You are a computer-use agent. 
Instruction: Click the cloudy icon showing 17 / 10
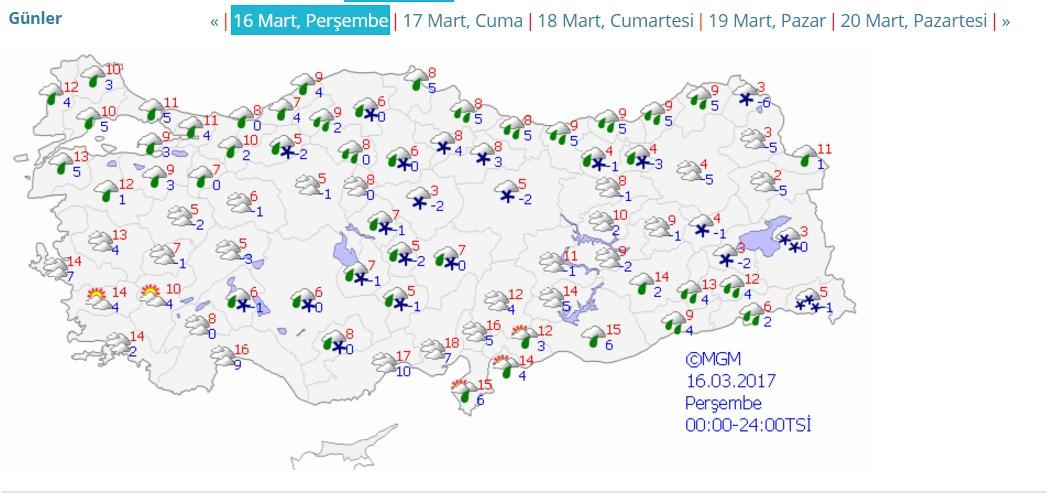pyautogui.click(x=385, y=363)
